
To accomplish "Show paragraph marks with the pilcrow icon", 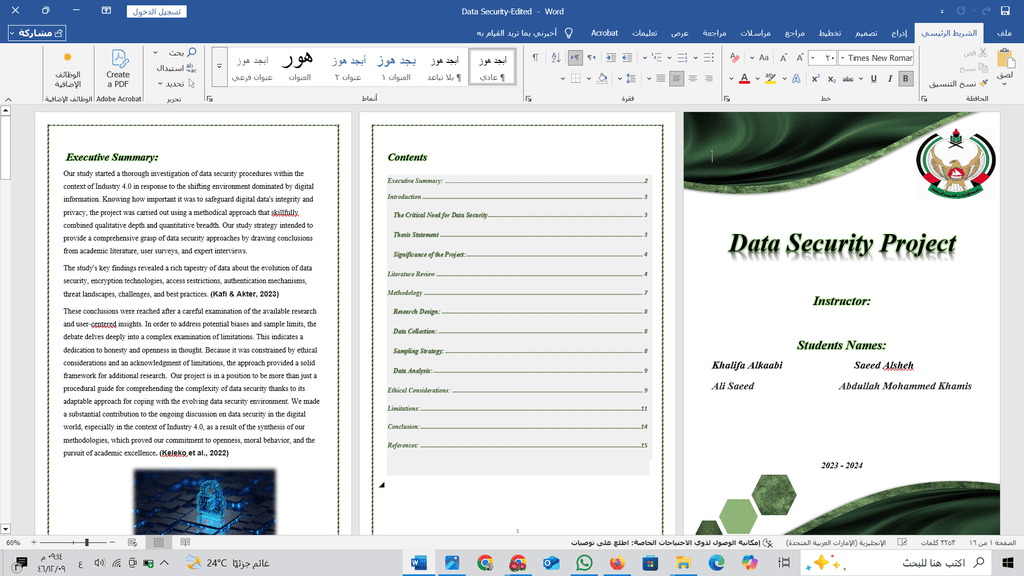I will pyautogui.click(x=535, y=58).
